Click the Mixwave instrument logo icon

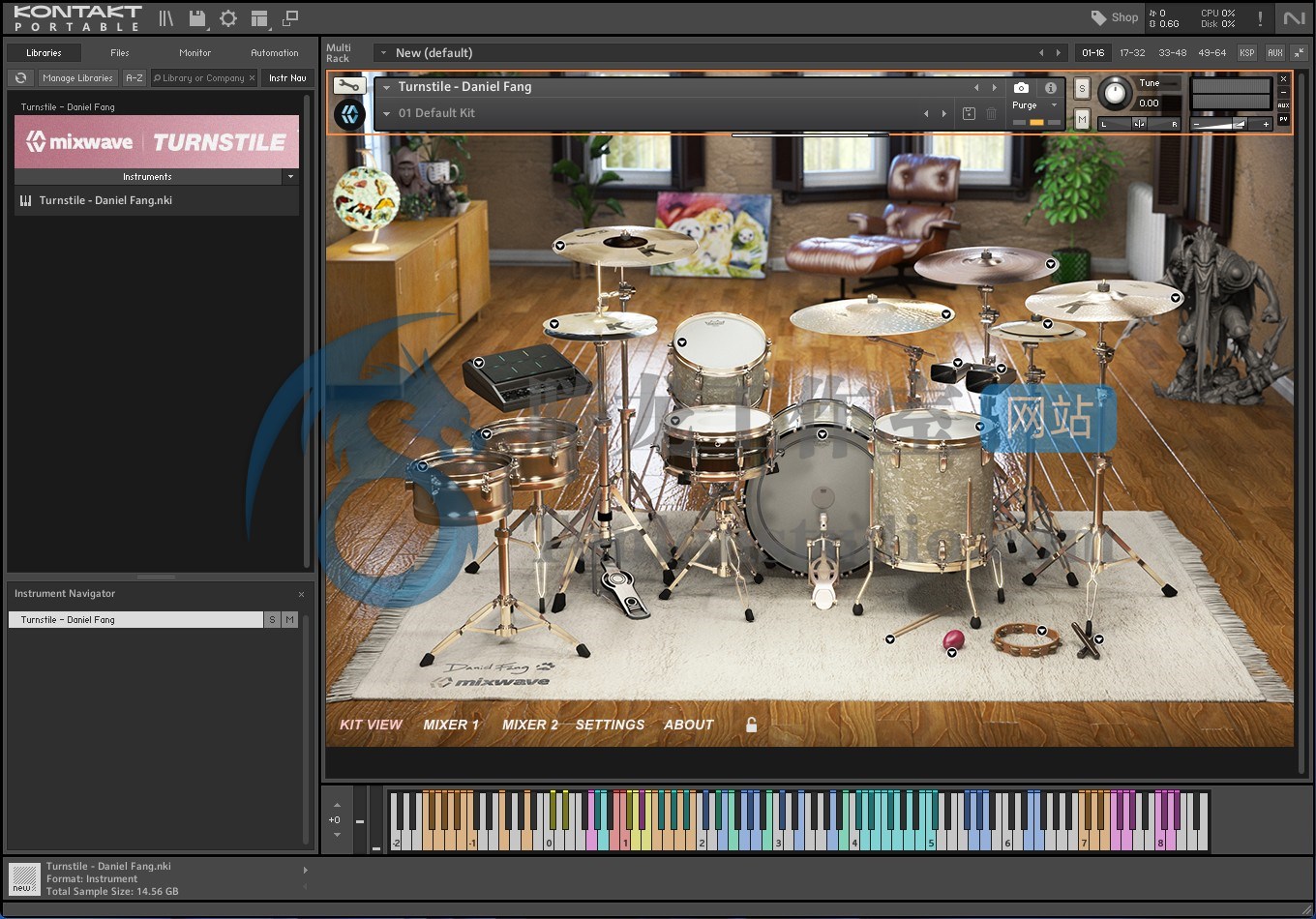point(349,115)
